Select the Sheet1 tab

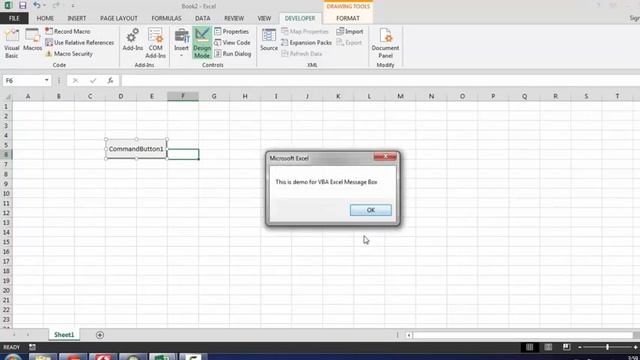coord(64,335)
